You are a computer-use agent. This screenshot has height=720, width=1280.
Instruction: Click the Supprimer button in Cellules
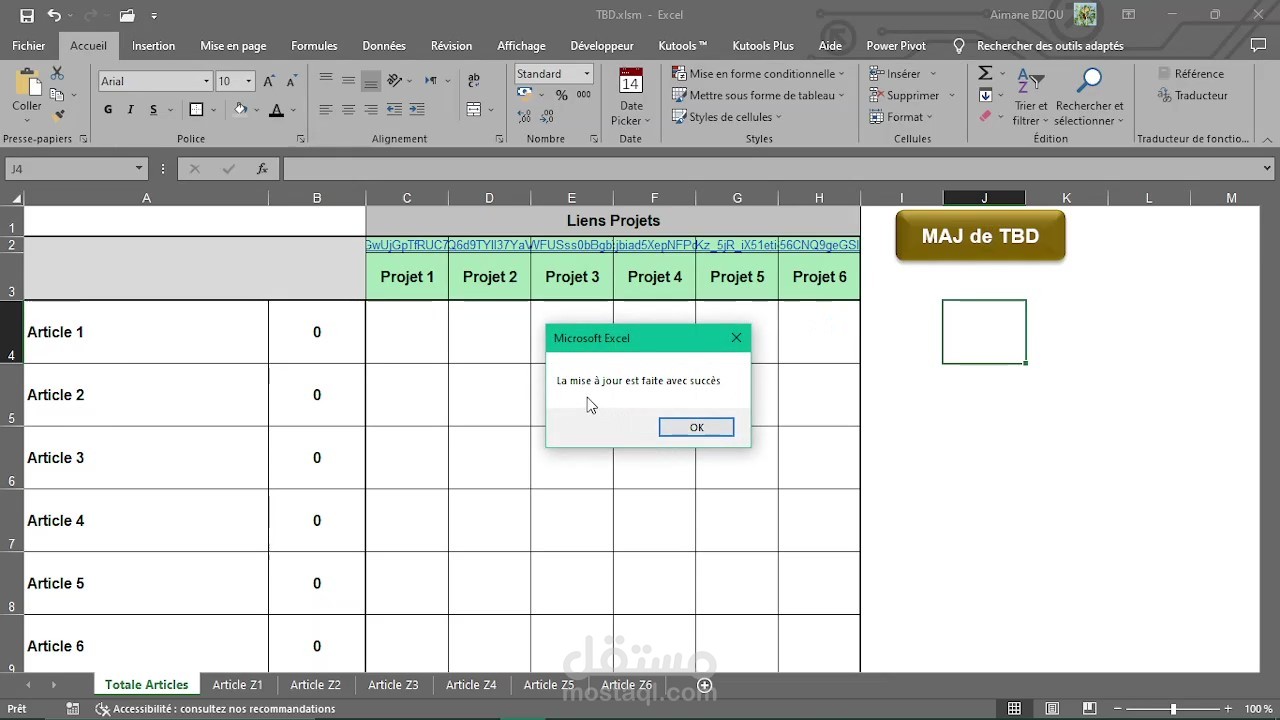coord(910,95)
